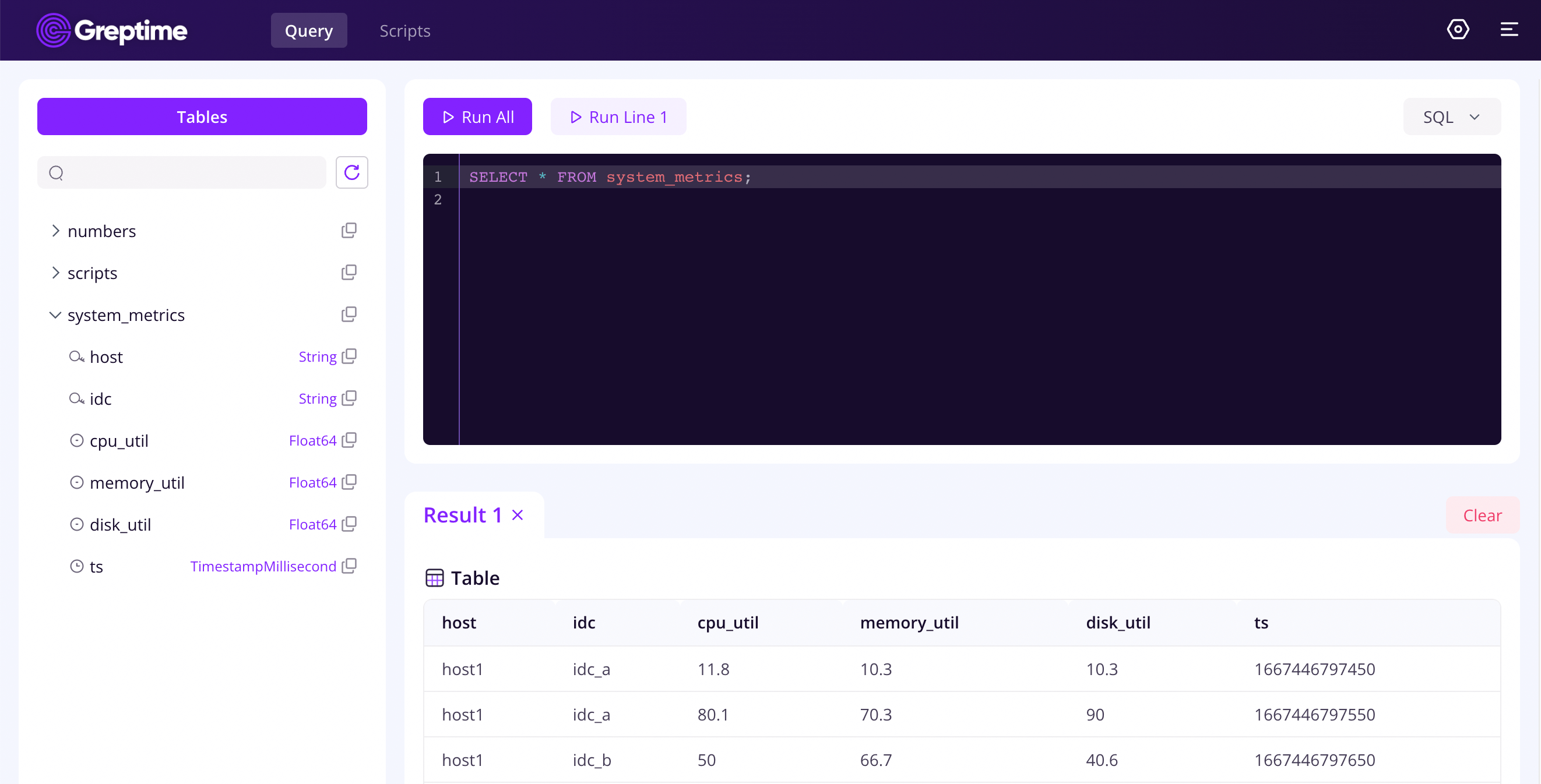Switch to the Scripts tab
Screen dimensions: 1541x784
(405, 30)
